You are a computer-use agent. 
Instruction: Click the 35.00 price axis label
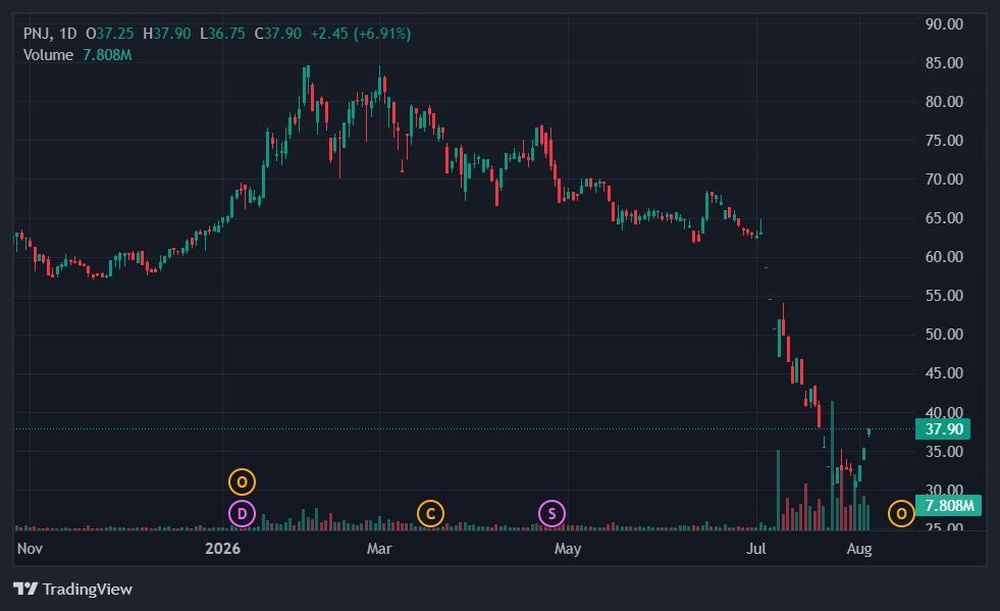coord(944,452)
